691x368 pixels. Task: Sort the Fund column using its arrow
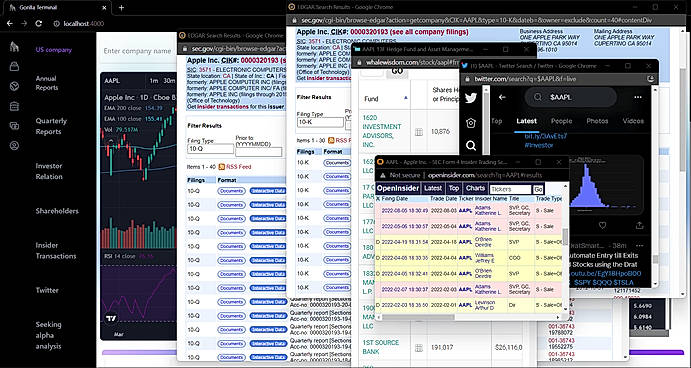pyautogui.click(x=406, y=98)
